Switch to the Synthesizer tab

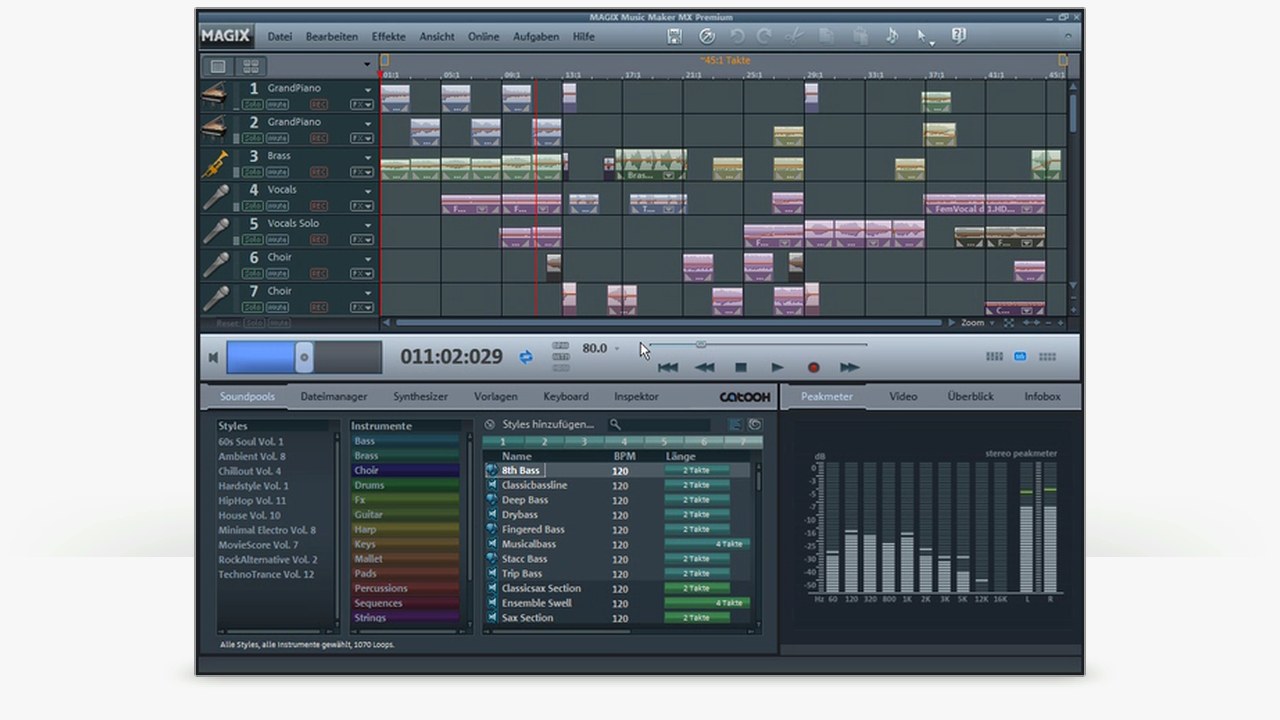420,397
